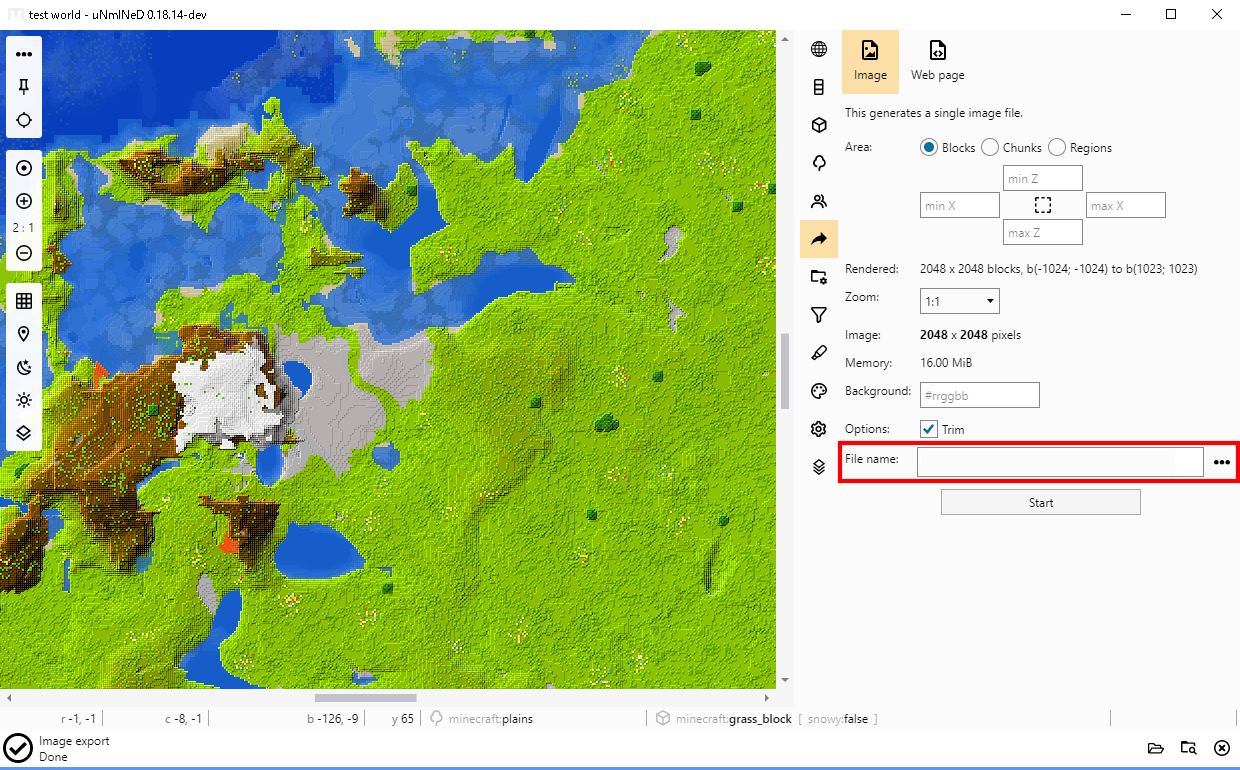Open the players icon in sidebar
The width and height of the screenshot is (1240, 770).
pos(819,201)
